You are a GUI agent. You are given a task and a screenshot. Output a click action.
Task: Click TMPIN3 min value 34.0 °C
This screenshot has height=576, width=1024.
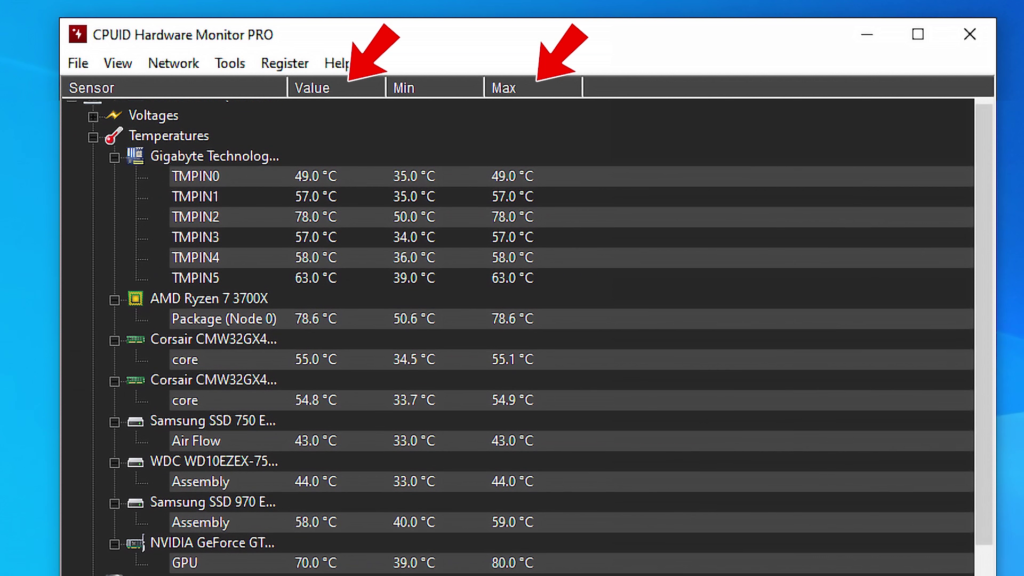click(x=414, y=237)
